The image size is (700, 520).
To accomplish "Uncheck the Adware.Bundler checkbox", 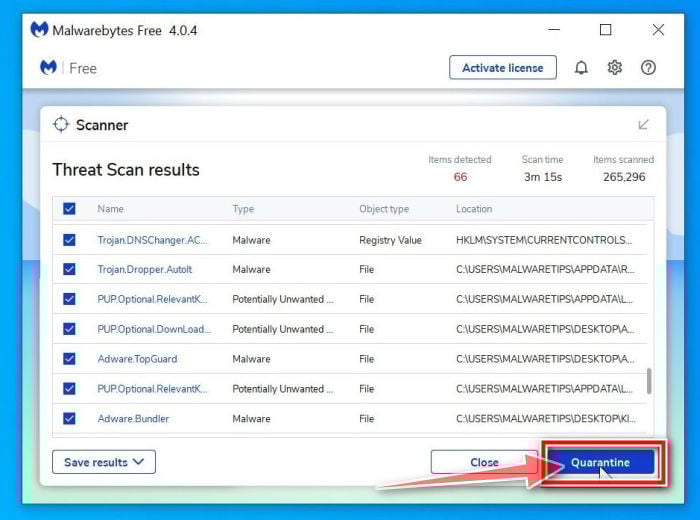I will point(69,418).
